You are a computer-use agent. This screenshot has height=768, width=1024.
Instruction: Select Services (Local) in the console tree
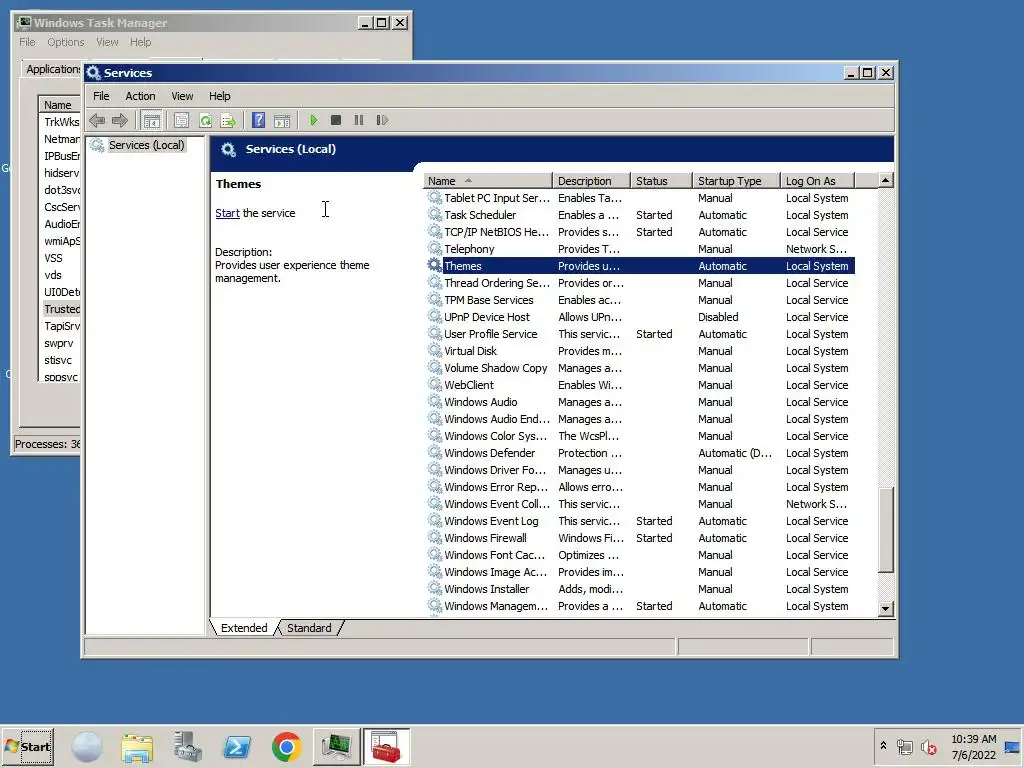[x=146, y=145]
